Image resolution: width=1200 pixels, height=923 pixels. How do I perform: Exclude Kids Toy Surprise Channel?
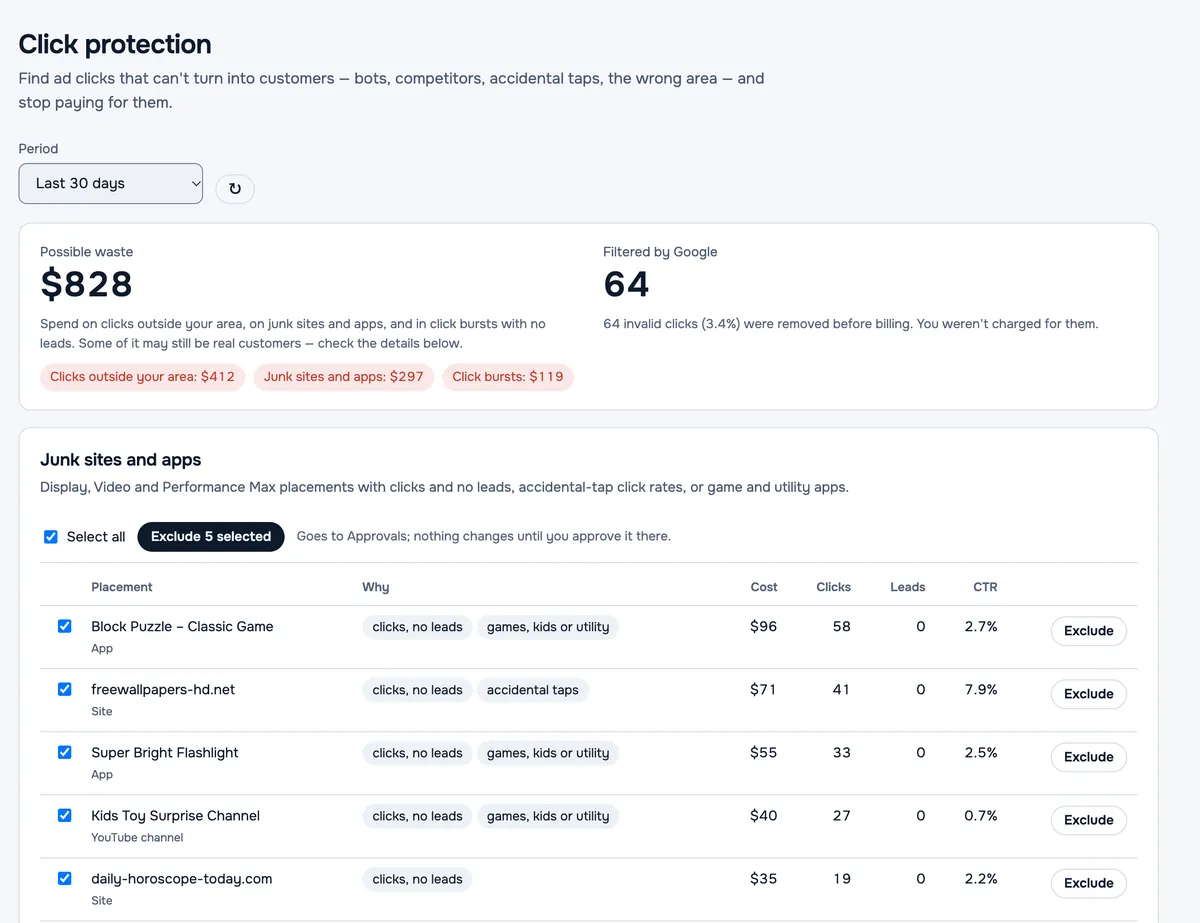[x=1088, y=820]
